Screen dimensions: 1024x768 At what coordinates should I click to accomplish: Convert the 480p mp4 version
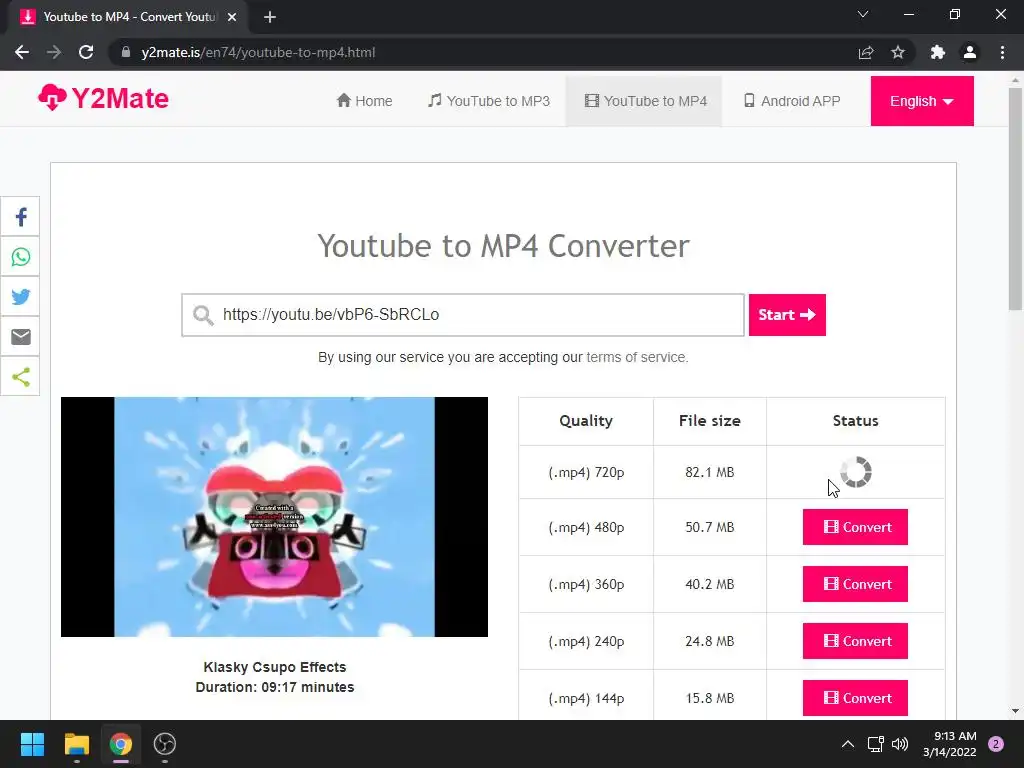[x=855, y=527]
